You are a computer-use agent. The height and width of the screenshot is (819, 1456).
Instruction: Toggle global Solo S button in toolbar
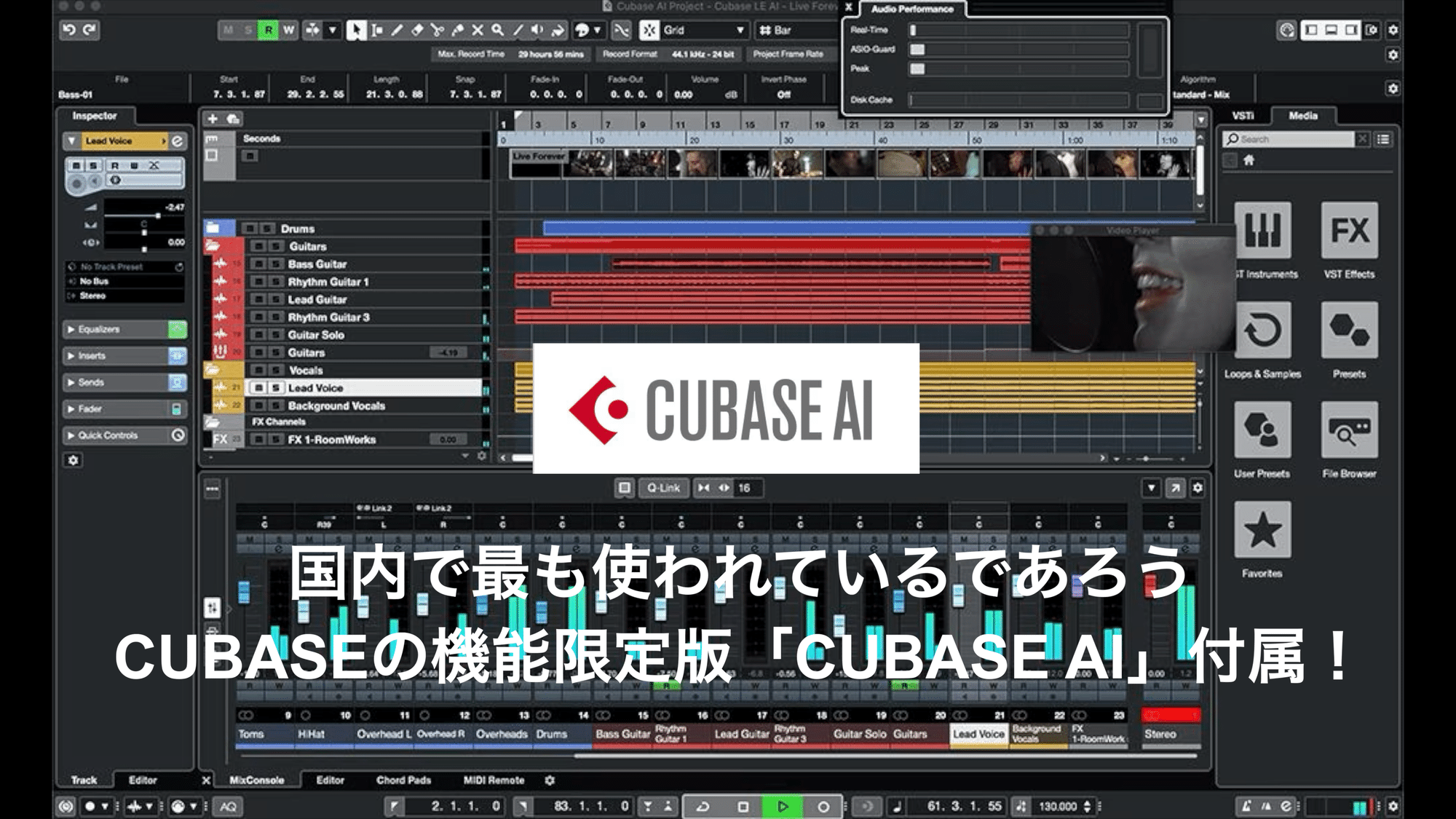coord(248,30)
